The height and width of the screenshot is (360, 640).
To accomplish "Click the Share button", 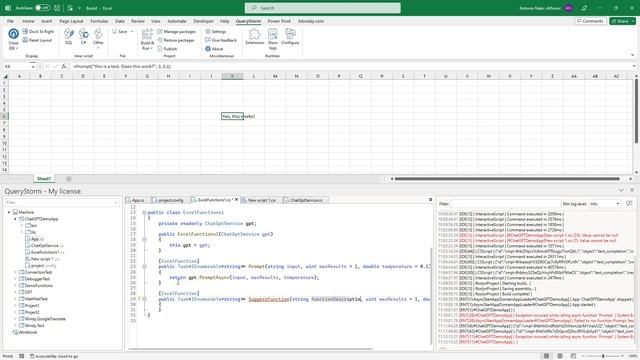I will point(622,21).
